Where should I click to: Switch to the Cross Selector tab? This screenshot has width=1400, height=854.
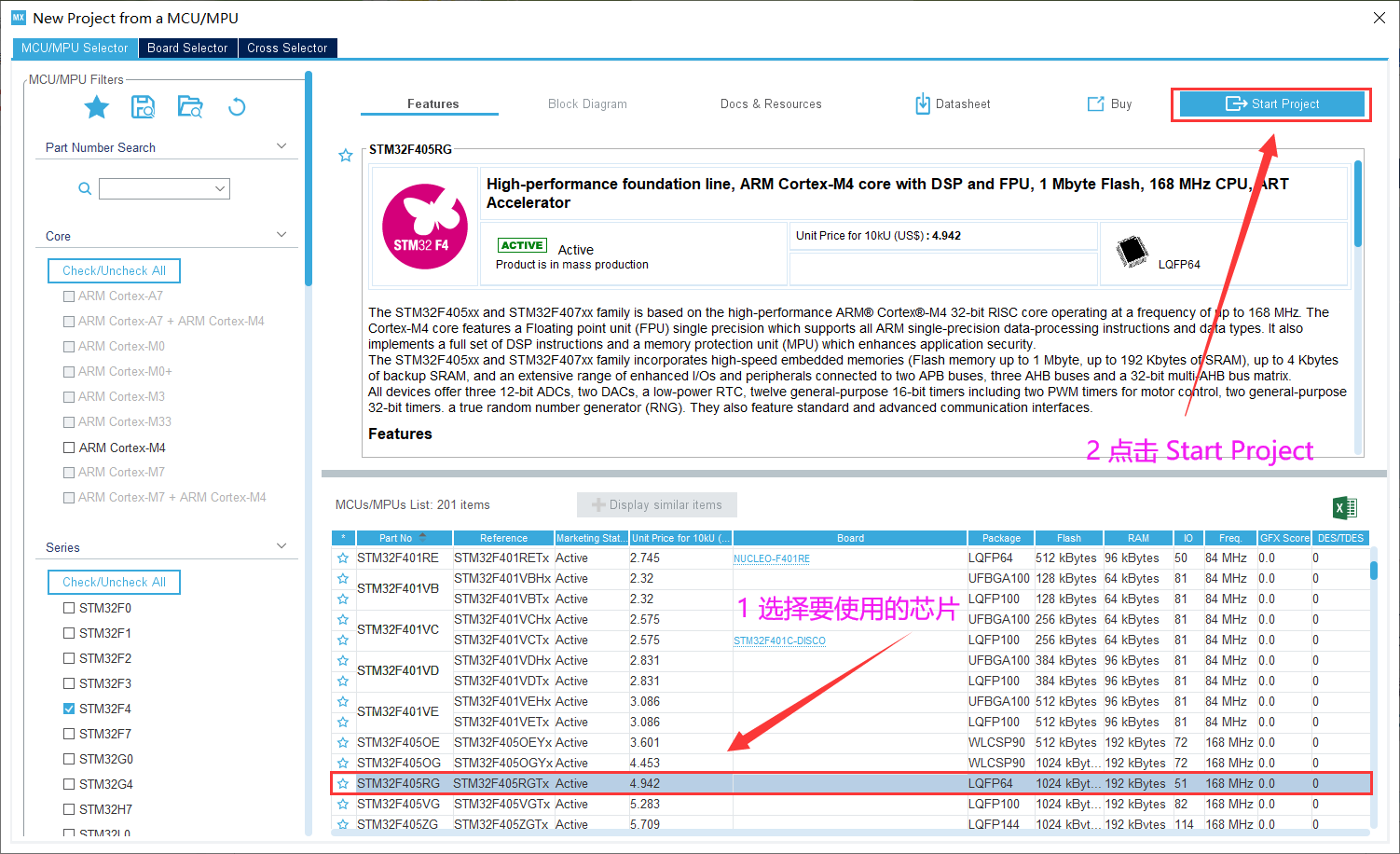coord(287,48)
